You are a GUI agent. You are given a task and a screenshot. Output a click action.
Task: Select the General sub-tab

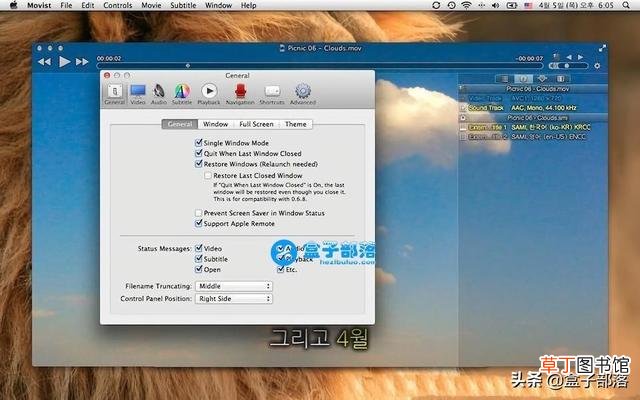[x=180, y=124]
